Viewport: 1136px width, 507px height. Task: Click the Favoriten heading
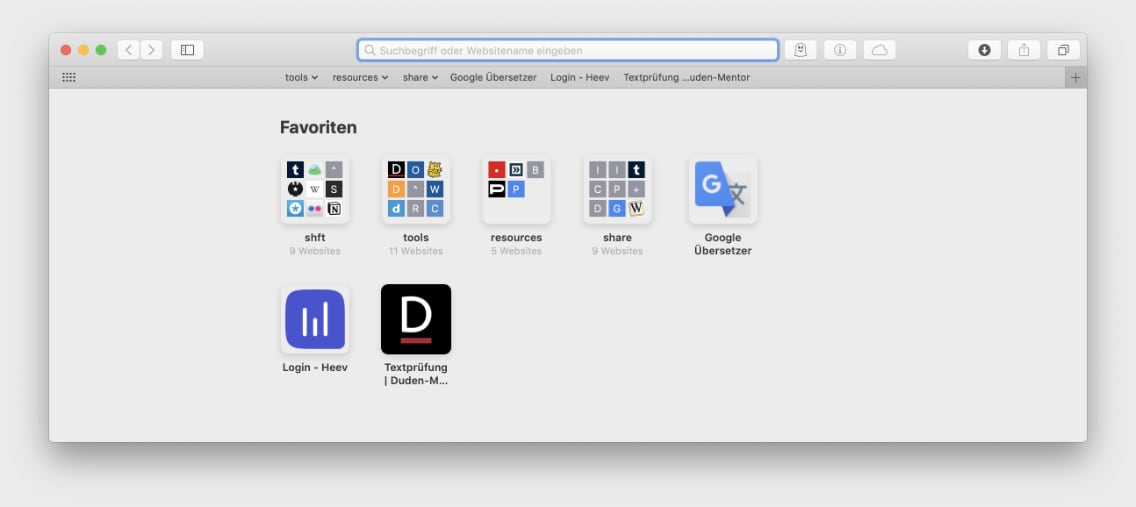click(x=318, y=127)
